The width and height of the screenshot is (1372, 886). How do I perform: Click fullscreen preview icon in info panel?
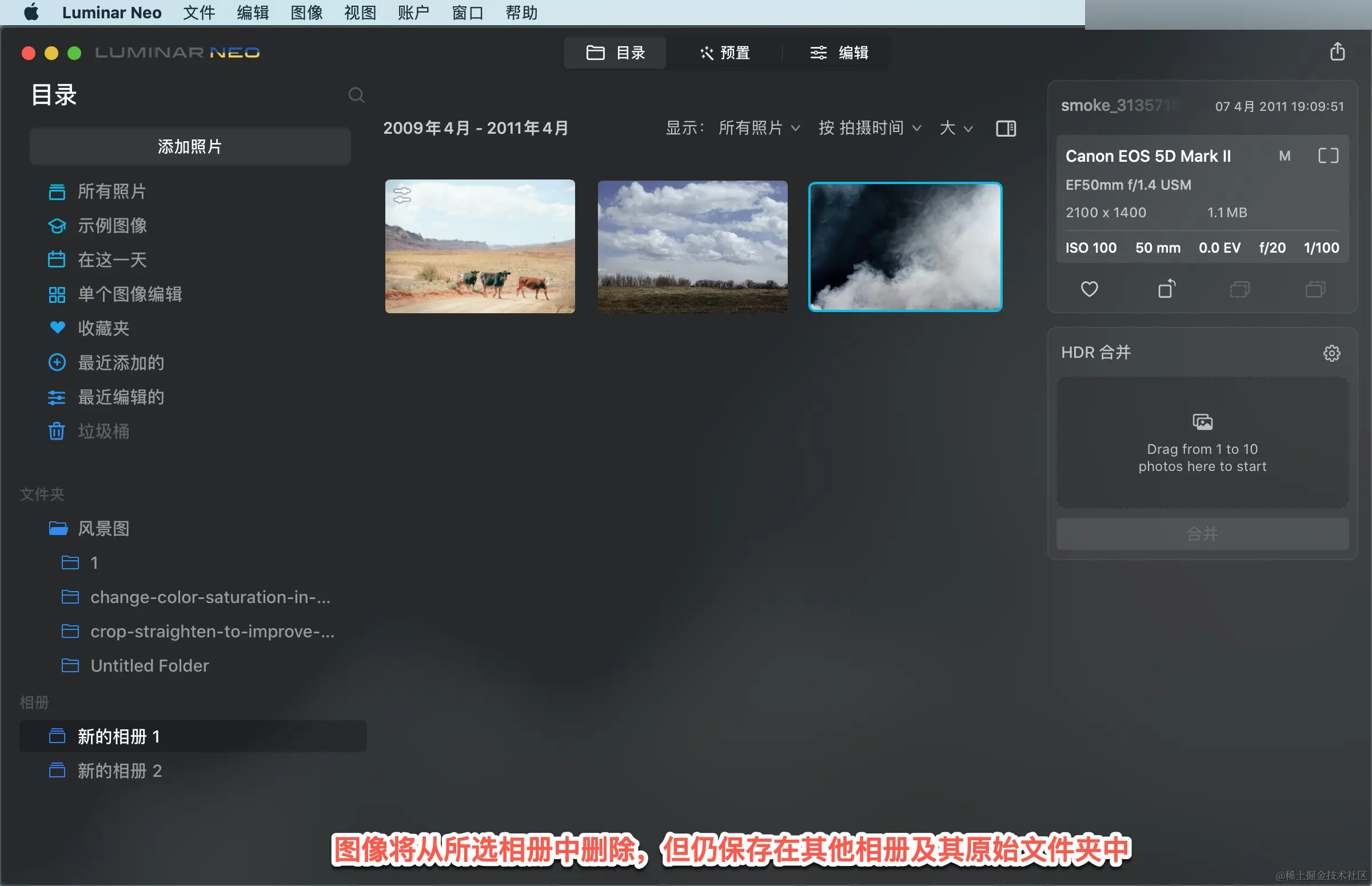coord(1328,156)
